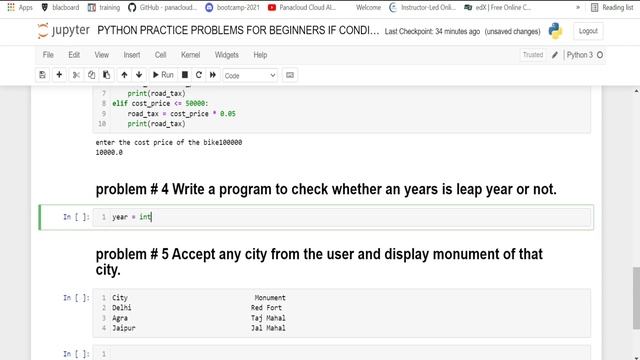640x360 pixels.
Task: Click the Last Checkpoint status text
Action: (432, 31)
